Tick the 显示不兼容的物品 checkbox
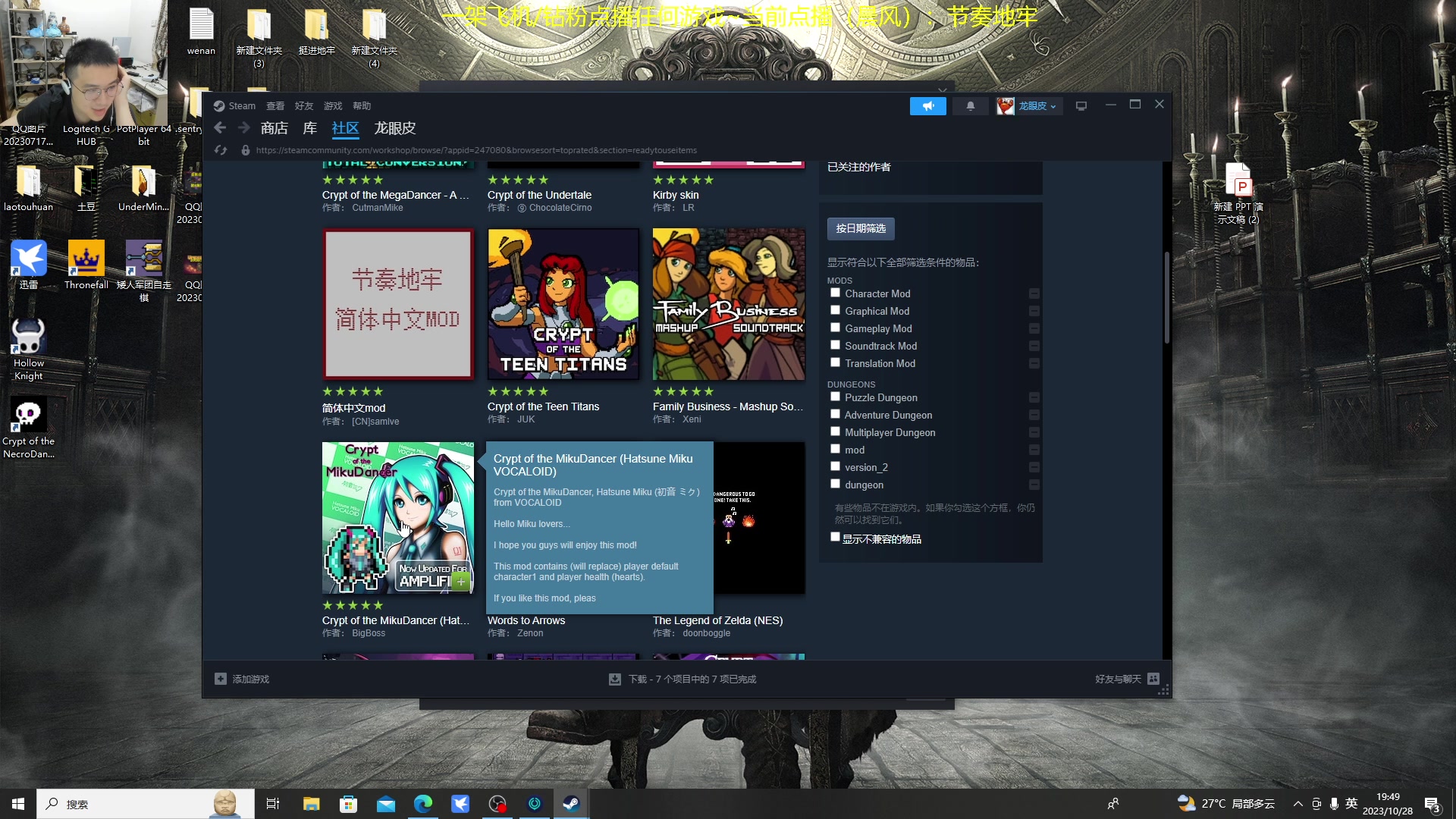This screenshot has height=819, width=1456. [x=835, y=537]
